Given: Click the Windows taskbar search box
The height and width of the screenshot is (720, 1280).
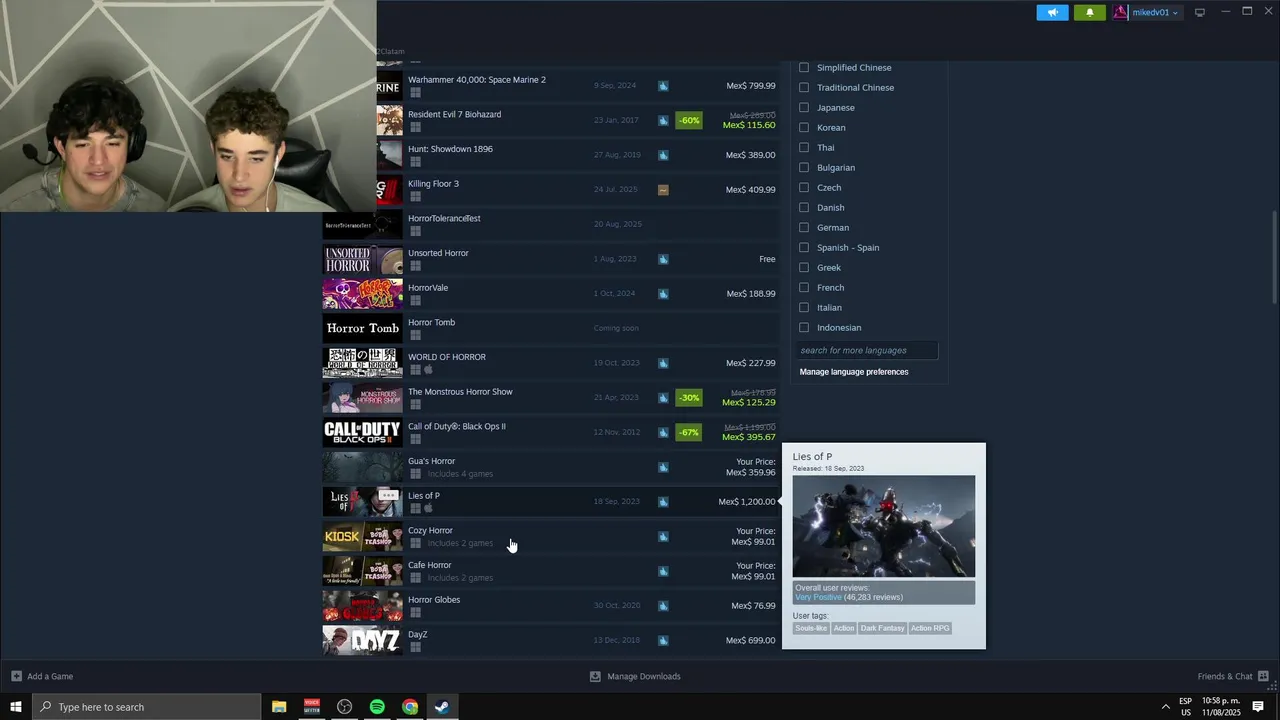Looking at the screenshot, I should click(146, 707).
